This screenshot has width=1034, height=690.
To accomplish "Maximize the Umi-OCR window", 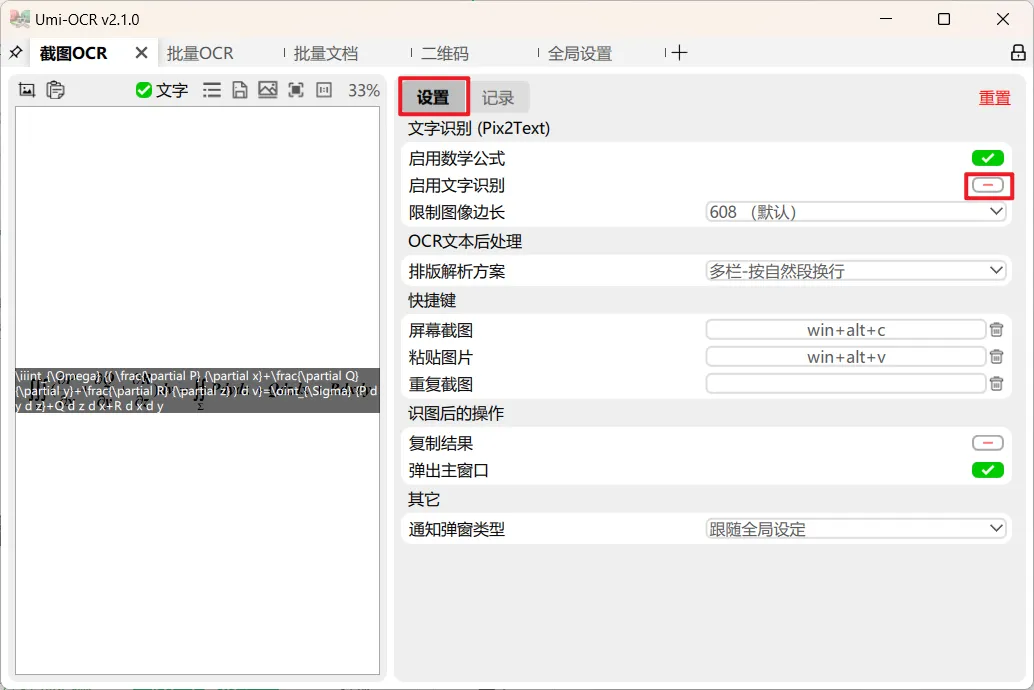I will 944,19.
